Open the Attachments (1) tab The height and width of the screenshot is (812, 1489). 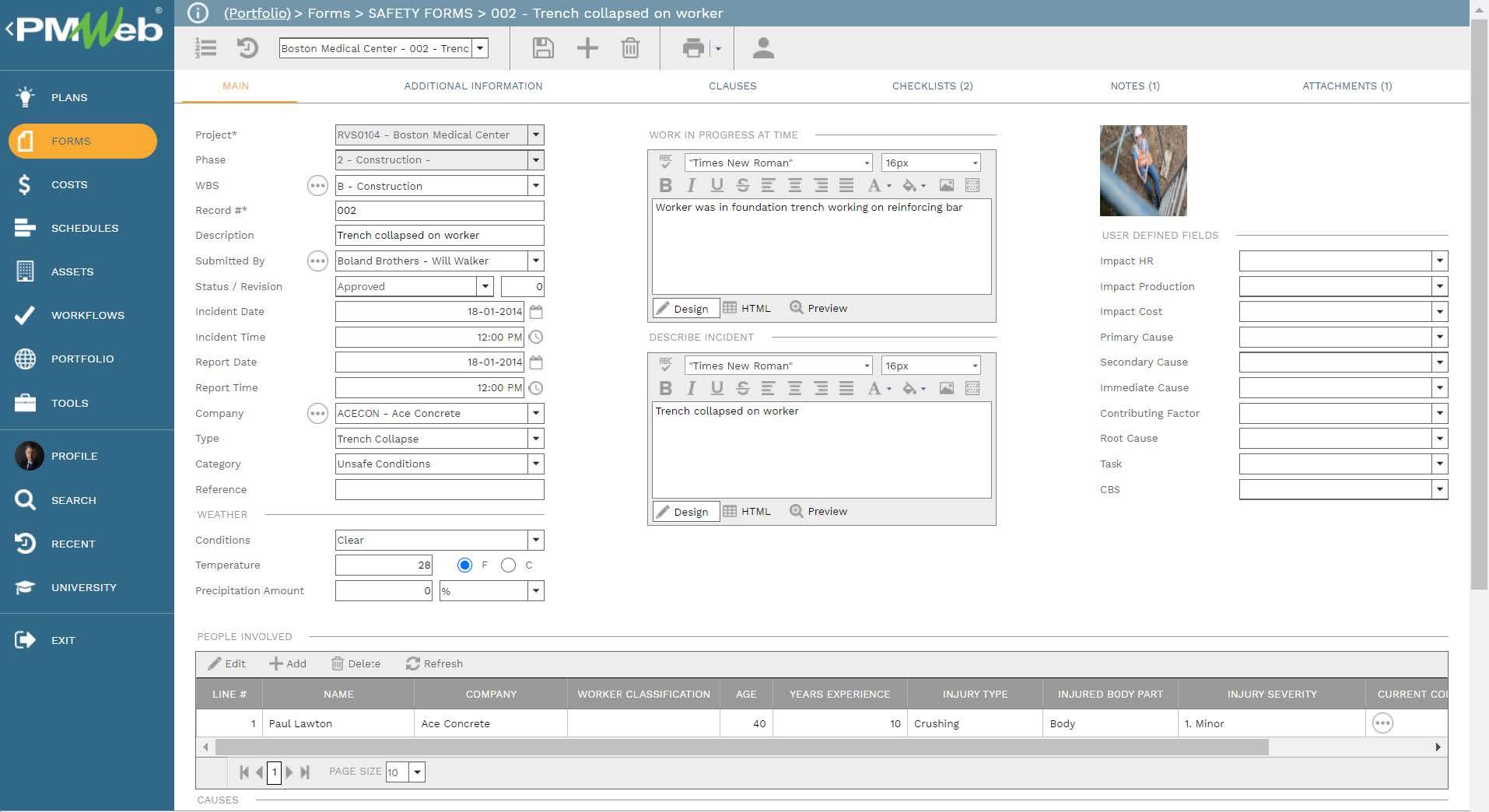(x=1347, y=86)
